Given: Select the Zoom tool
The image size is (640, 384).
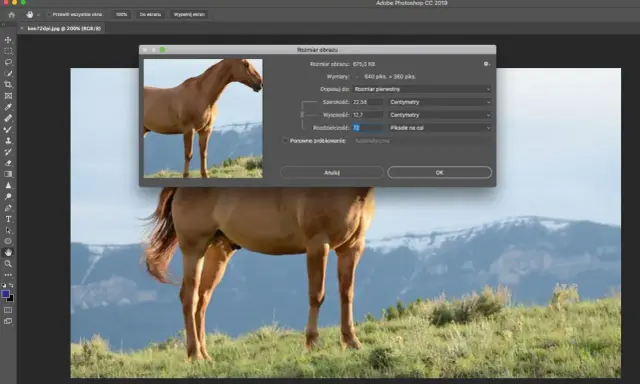Looking at the screenshot, I should tap(8, 264).
